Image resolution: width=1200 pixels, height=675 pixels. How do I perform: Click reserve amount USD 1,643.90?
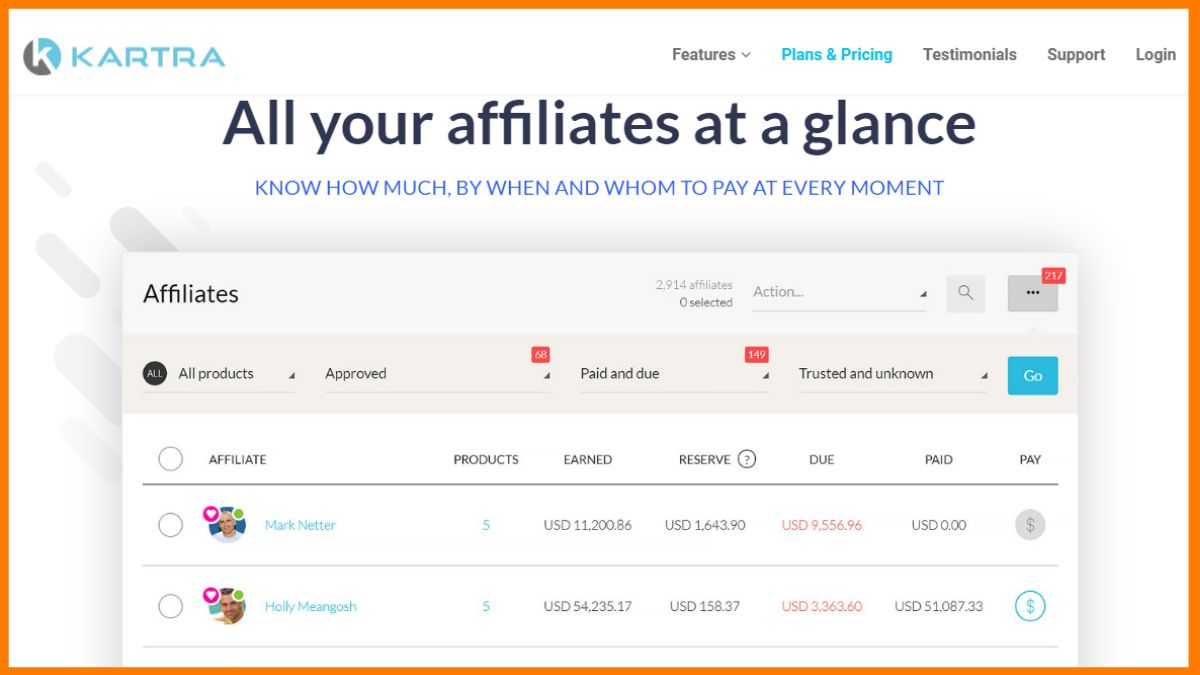705,525
